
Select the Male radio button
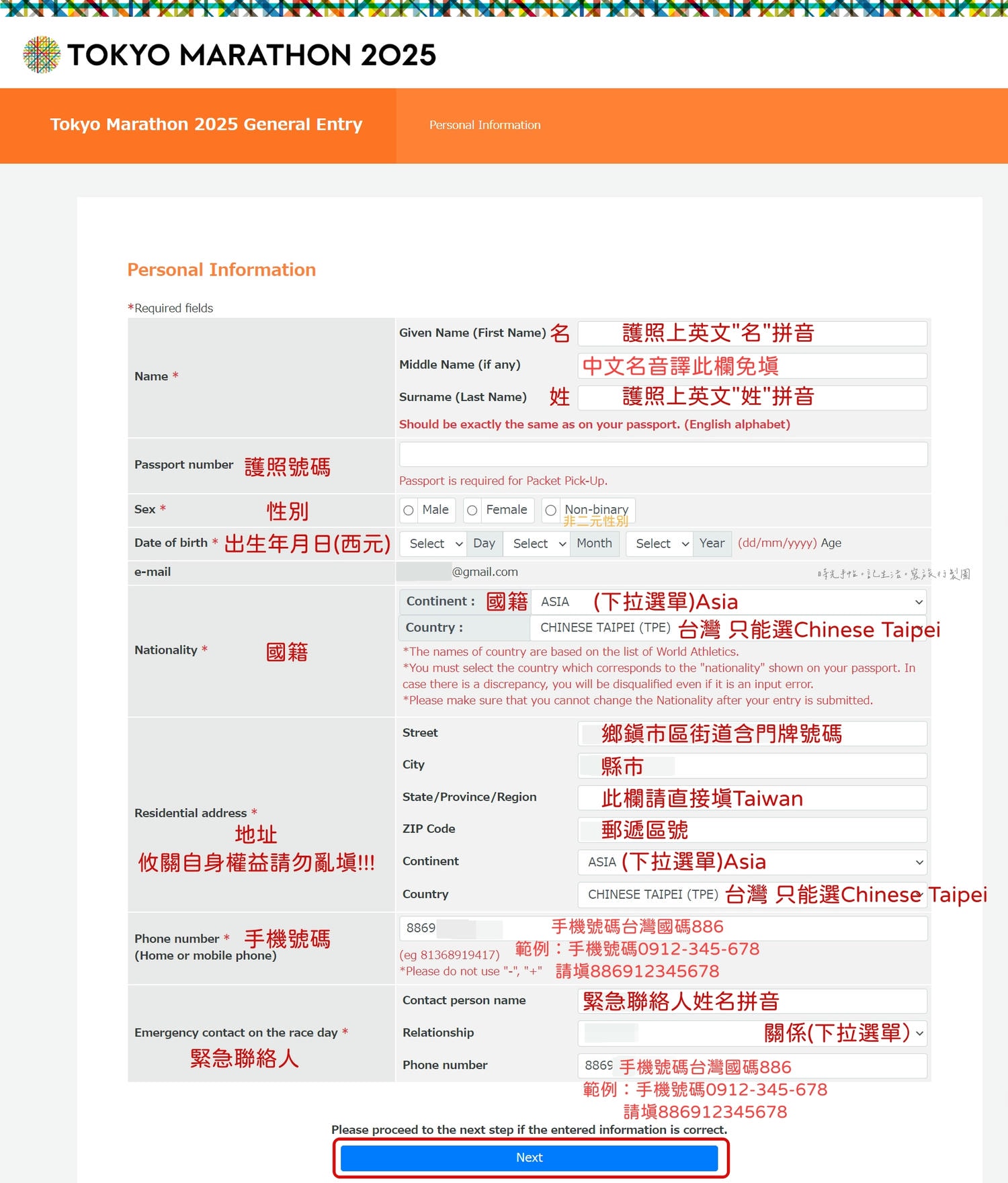point(409,511)
